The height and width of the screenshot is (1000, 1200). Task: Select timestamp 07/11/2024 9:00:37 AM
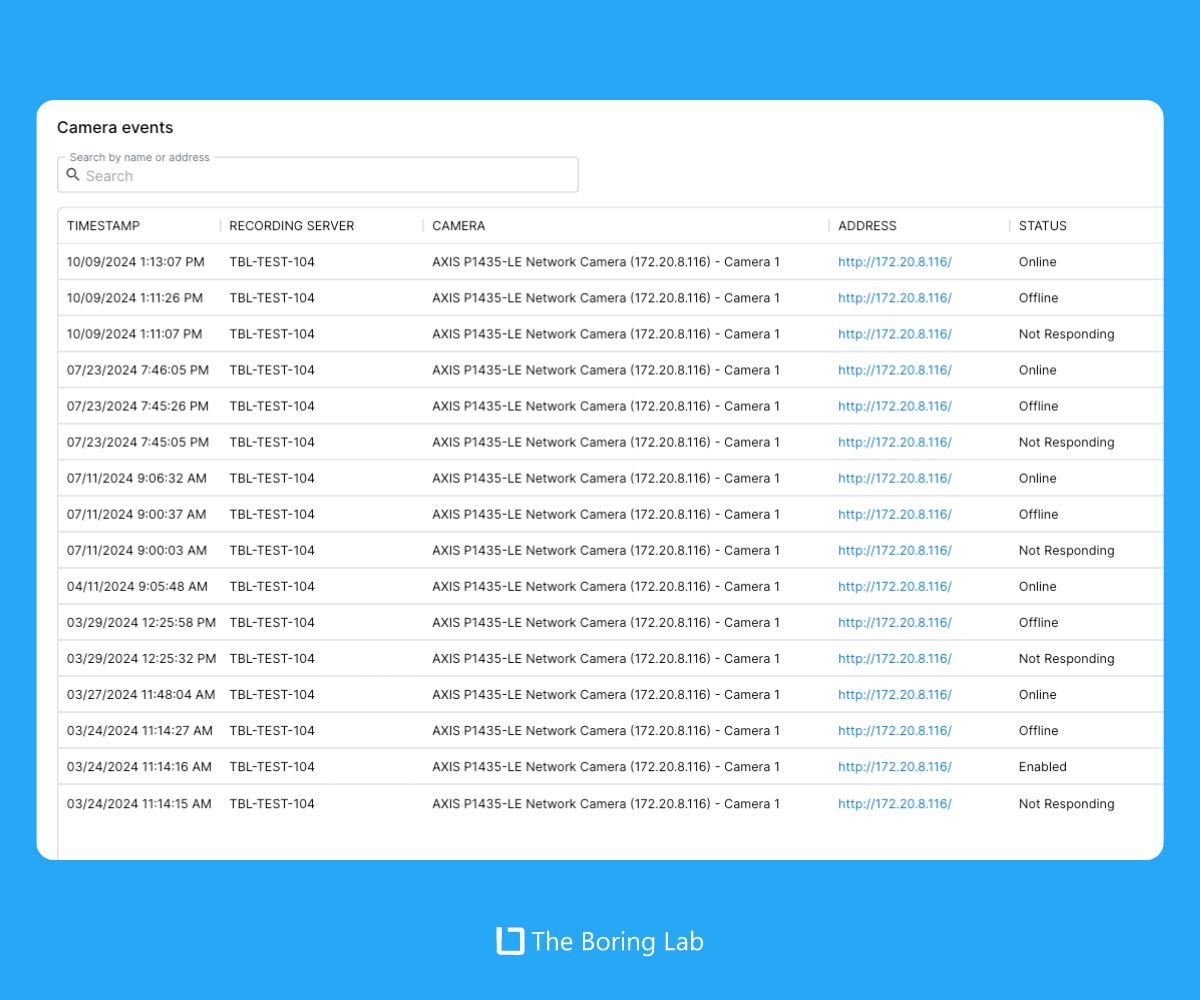[x=137, y=514]
